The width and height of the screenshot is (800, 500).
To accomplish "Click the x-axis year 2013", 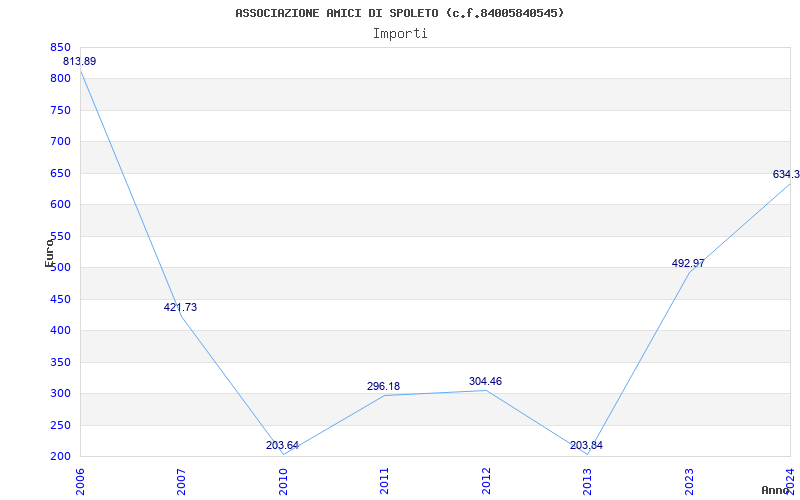I will [588, 481].
